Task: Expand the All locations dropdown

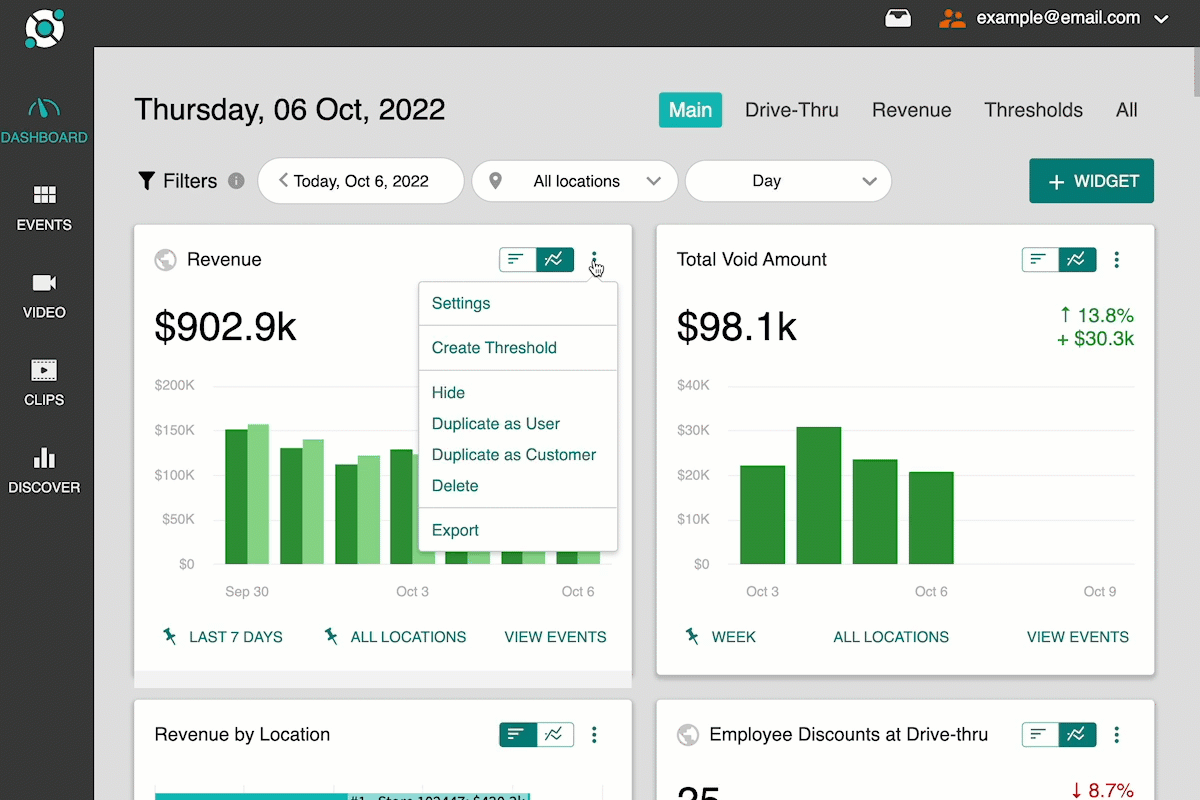Action: pyautogui.click(x=575, y=181)
